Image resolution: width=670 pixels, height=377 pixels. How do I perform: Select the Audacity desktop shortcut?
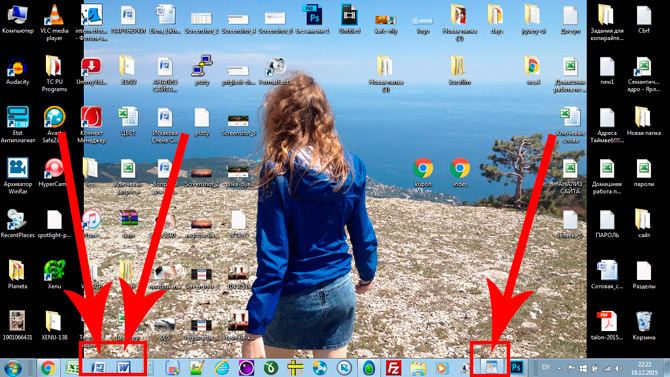click(18, 71)
